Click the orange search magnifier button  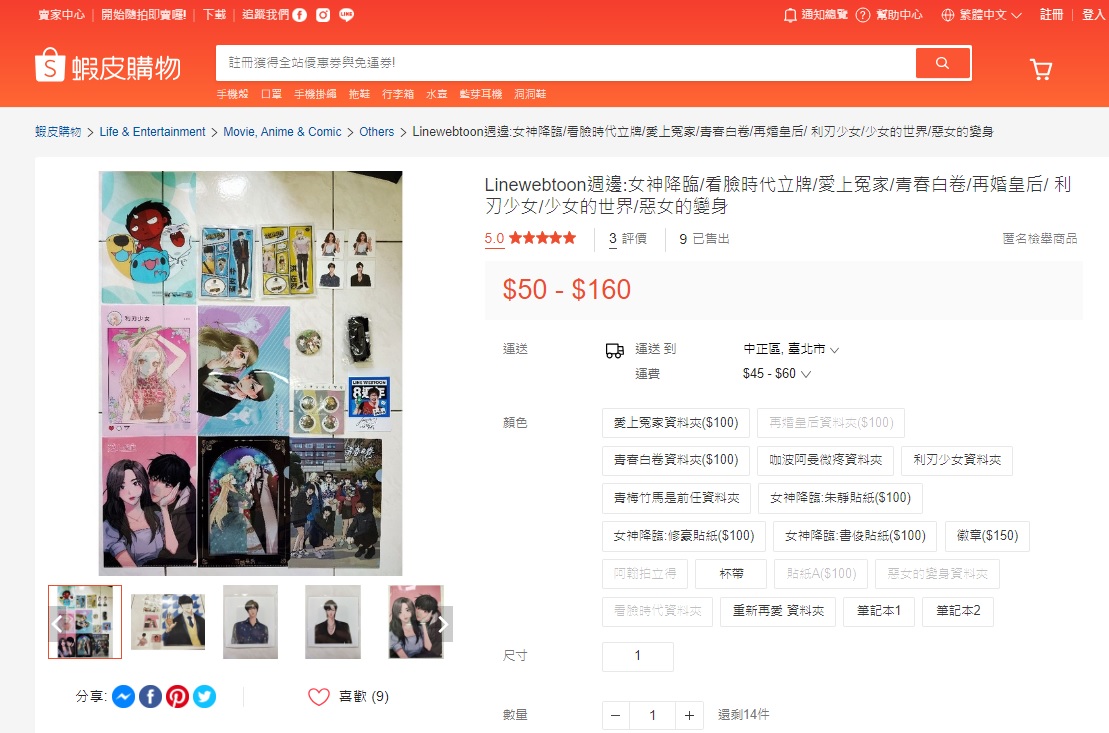tap(942, 63)
